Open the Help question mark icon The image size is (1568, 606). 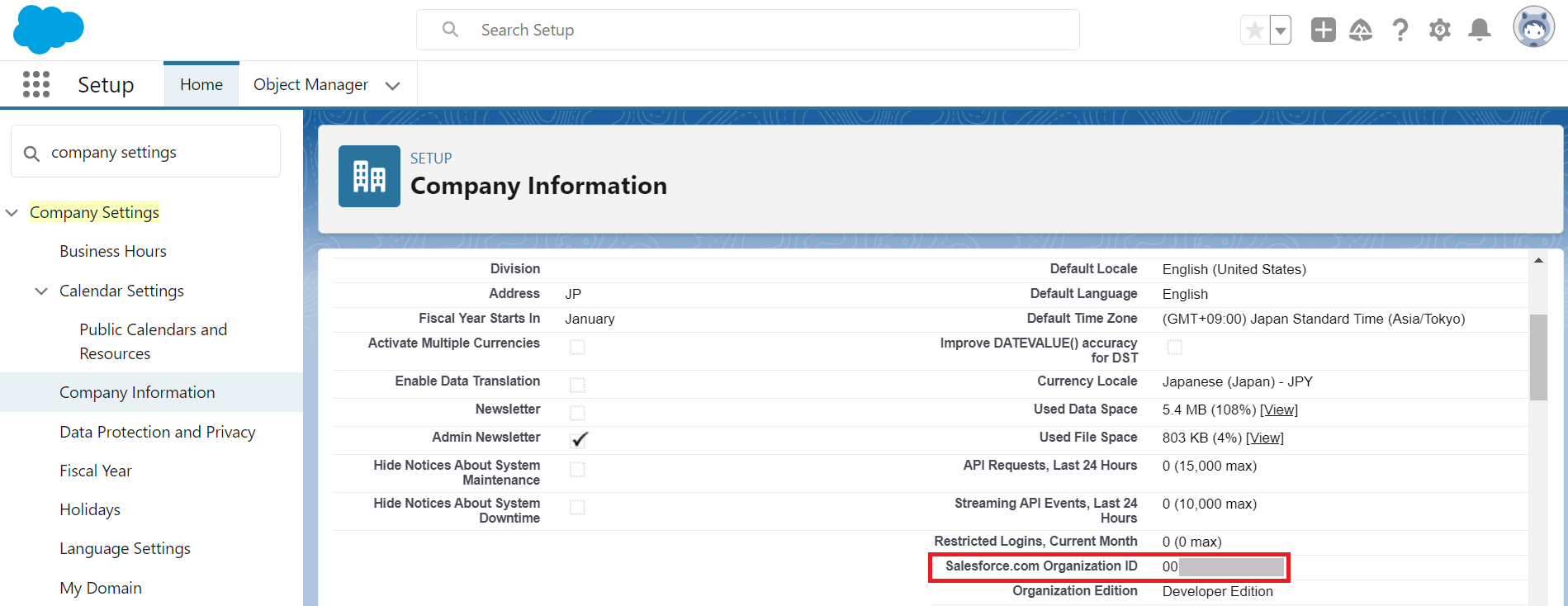[1400, 31]
